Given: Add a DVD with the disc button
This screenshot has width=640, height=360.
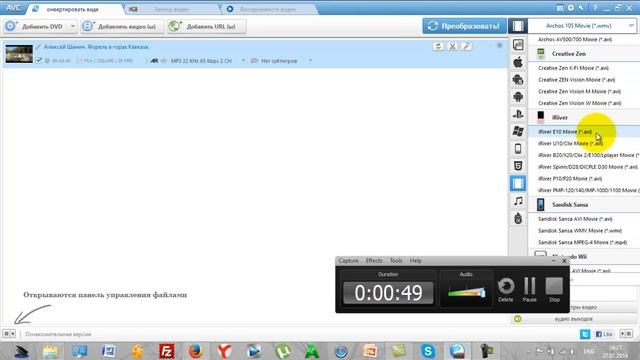Looking at the screenshot, I should click(x=34, y=27).
